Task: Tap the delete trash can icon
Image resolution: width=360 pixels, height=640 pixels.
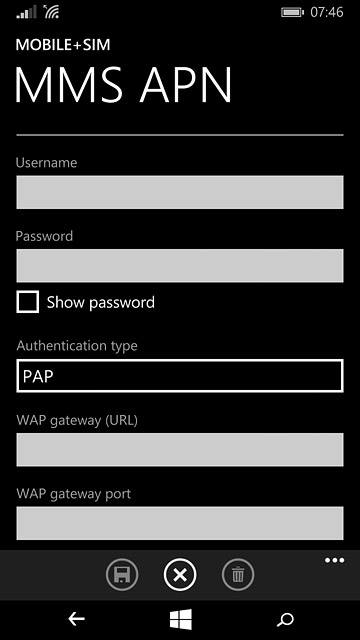Action: click(238, 575)
